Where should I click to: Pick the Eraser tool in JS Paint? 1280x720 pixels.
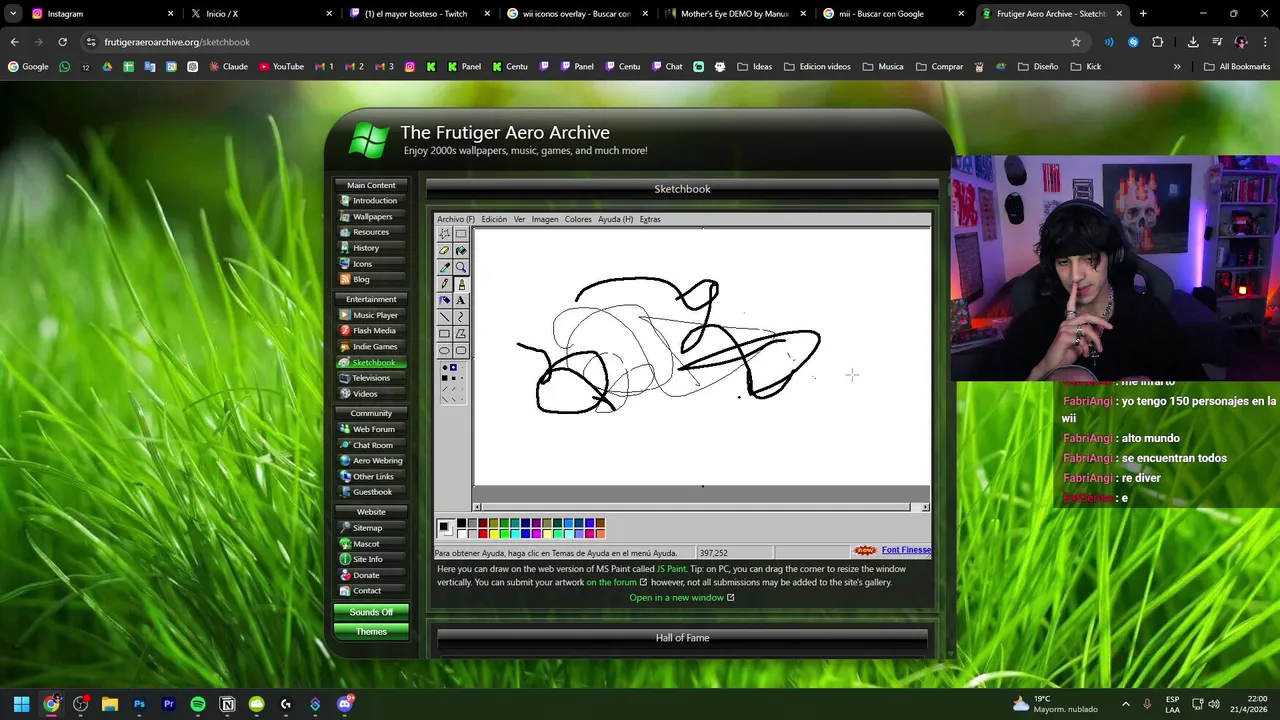pyautogui.click(x=444, y=250)
